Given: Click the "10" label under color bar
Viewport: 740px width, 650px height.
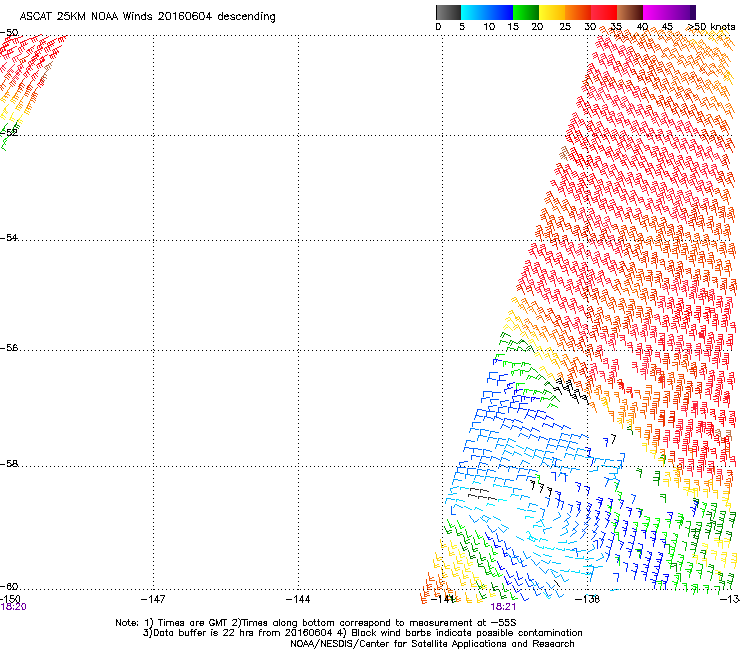Looking at the screenshot, I should [489, 27].
